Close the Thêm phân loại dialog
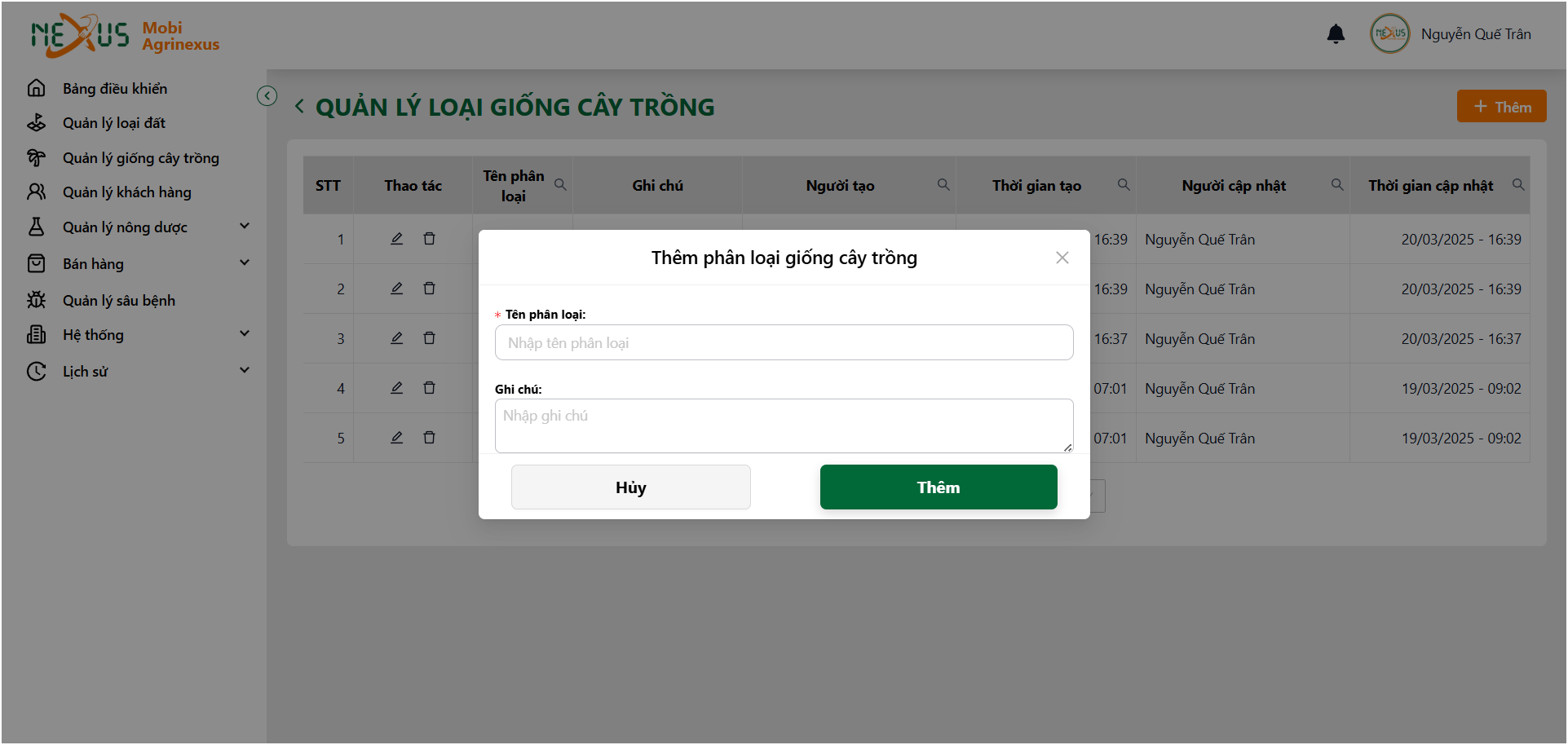The image size is (1568, 745). pyautogui.click(x=1062, y=258)
